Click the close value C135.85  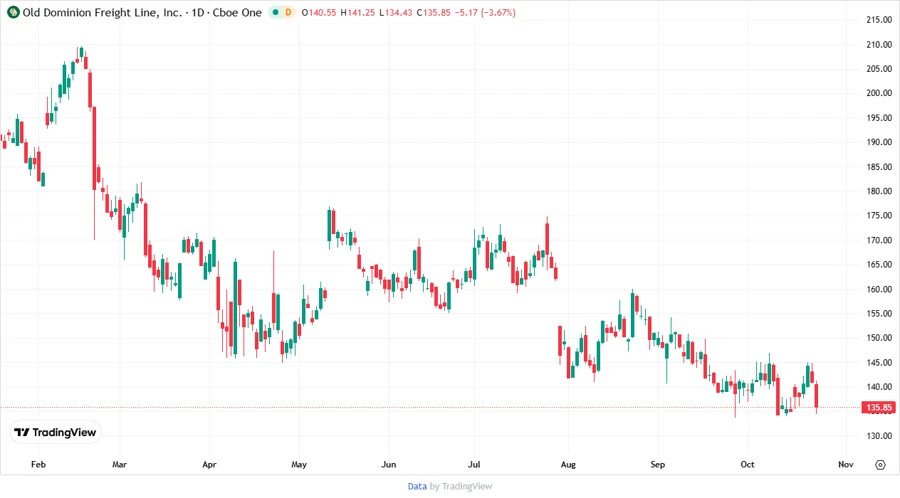[x=433, y=13]
